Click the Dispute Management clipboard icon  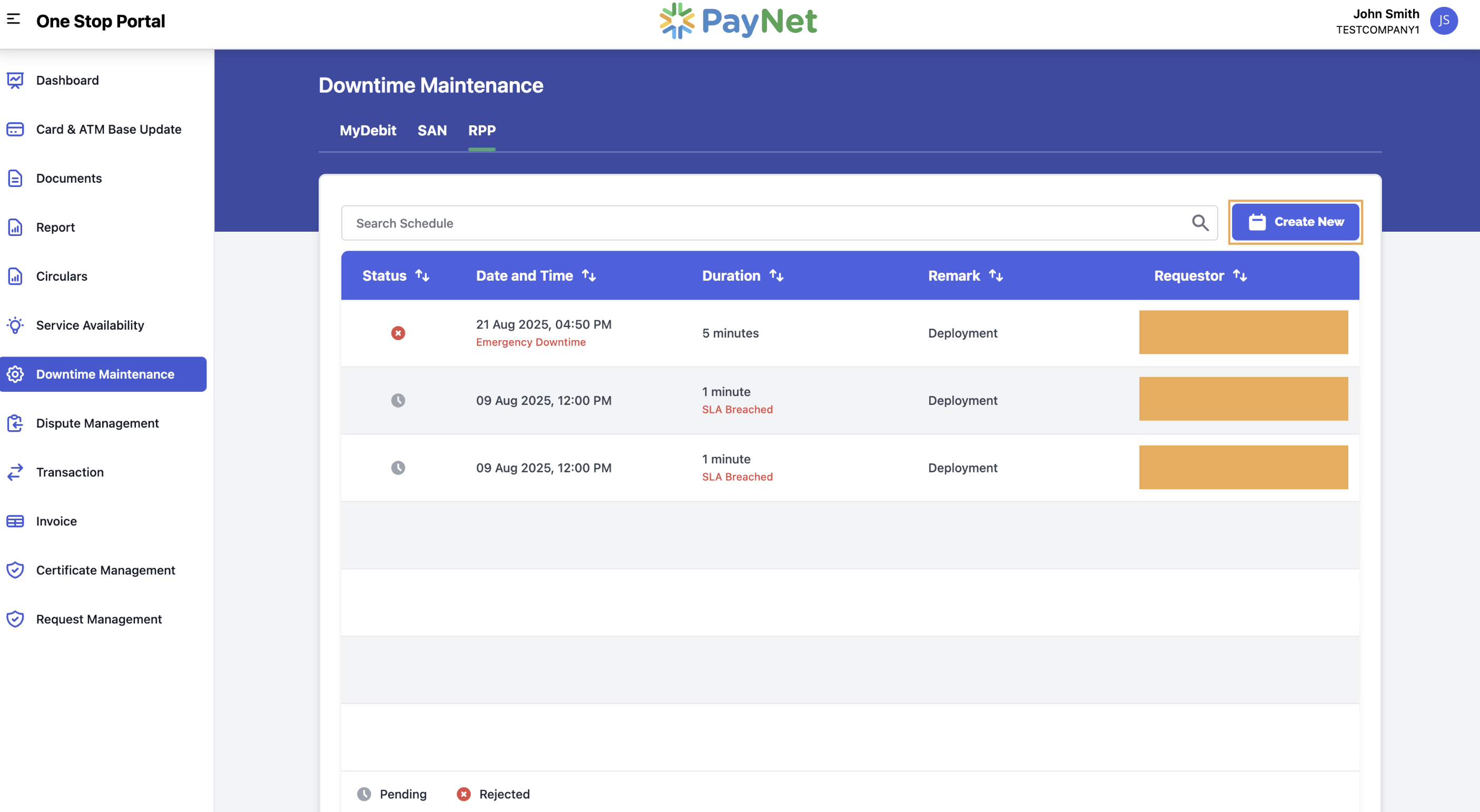(x=14, y=423)
